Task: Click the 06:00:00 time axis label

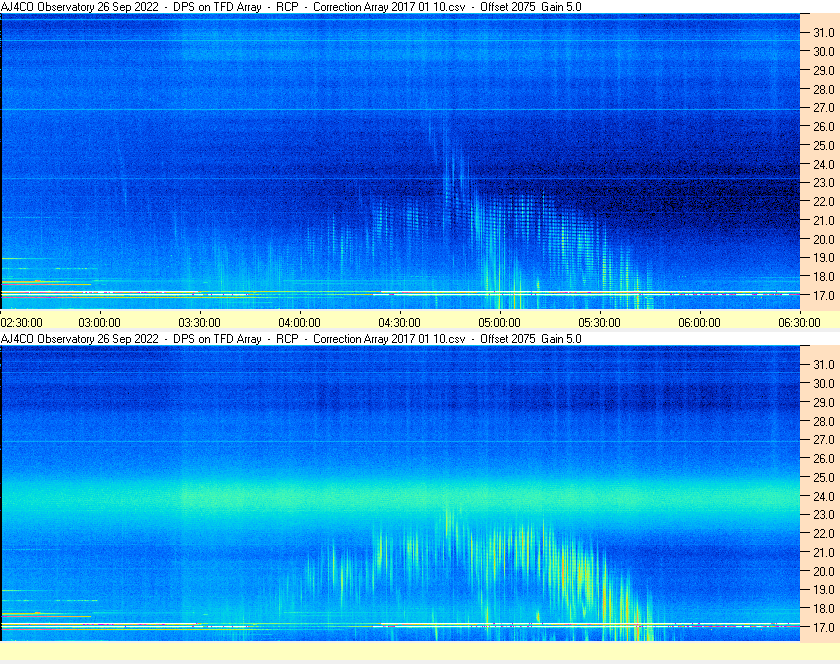Action: click(x=700, y=323)
